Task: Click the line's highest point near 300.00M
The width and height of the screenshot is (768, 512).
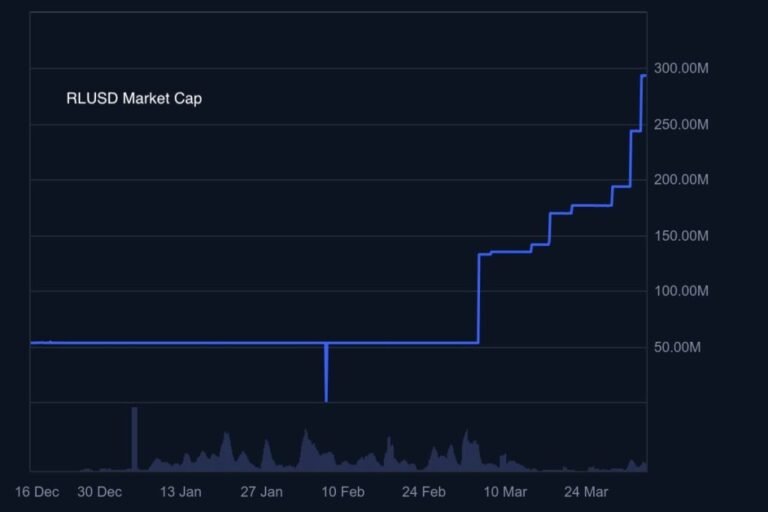Action: (643, 76)
